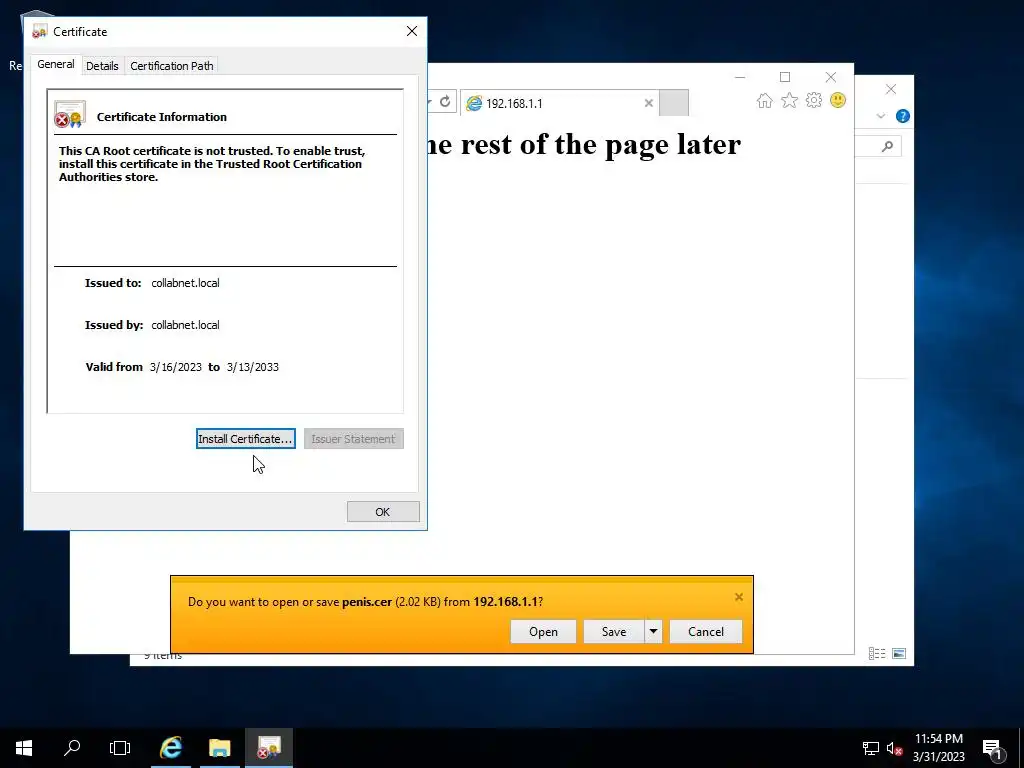Click File Explorer search magnifier
The height and width of the screenshot is (768, 1024).
click(x=887, y=146)
